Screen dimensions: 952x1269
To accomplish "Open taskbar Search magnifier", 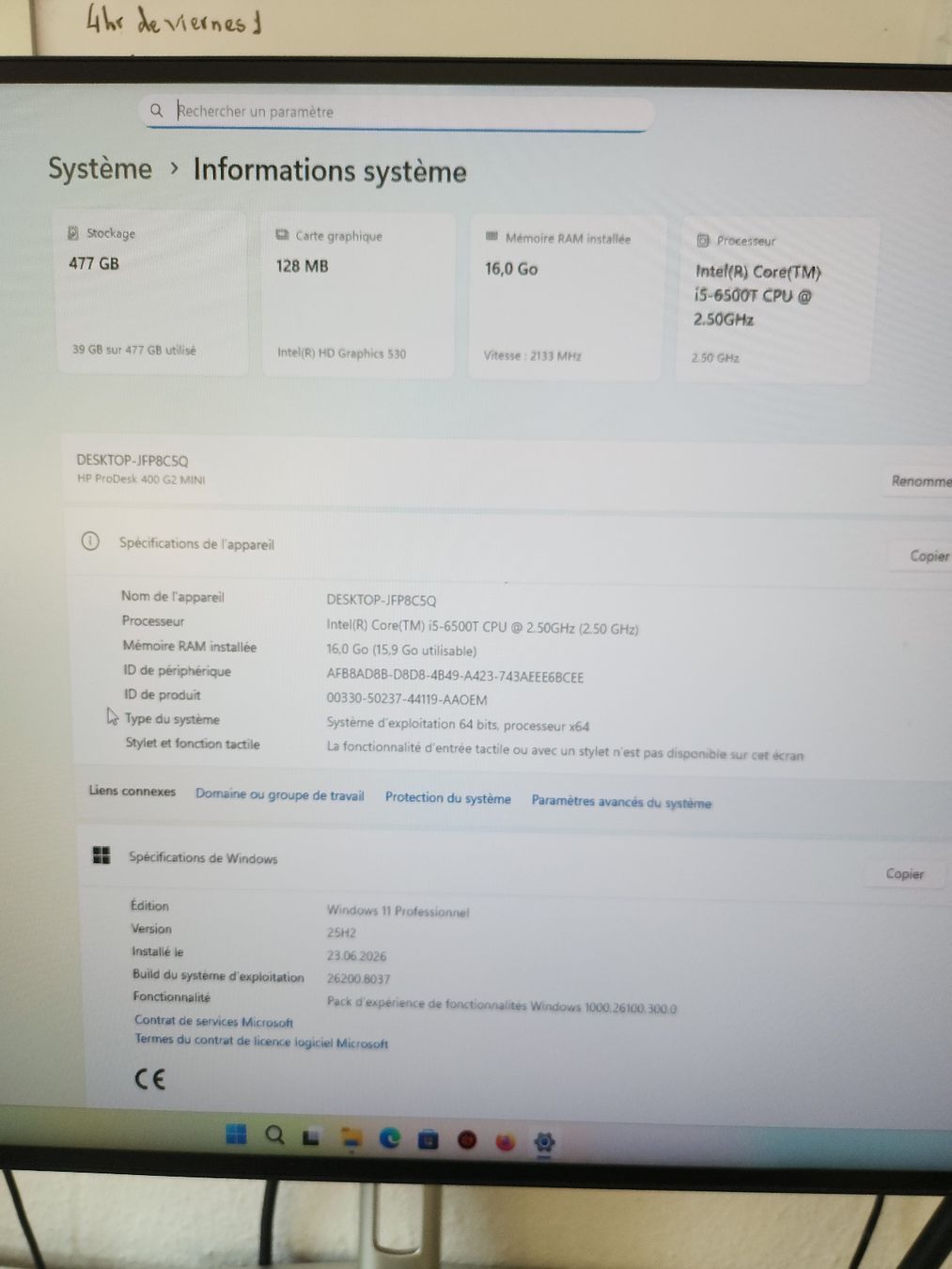I will tap(274, 1135).
